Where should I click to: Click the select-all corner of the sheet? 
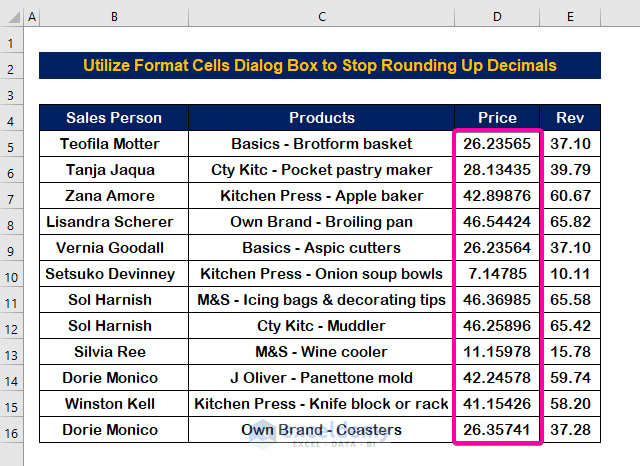pyautogui.click(x=10, y=17)
